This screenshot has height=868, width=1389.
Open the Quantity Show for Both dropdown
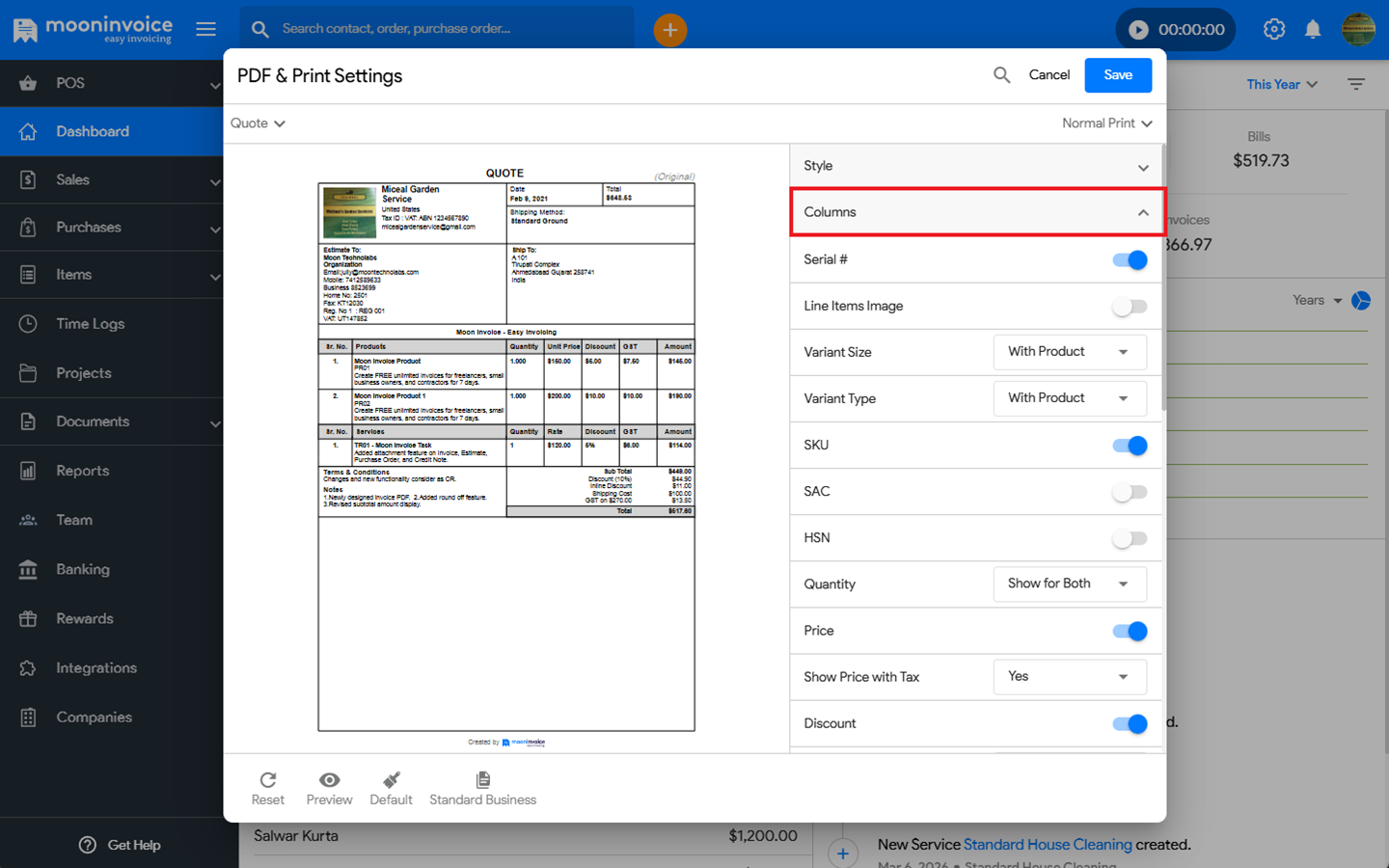[1069, 583]
